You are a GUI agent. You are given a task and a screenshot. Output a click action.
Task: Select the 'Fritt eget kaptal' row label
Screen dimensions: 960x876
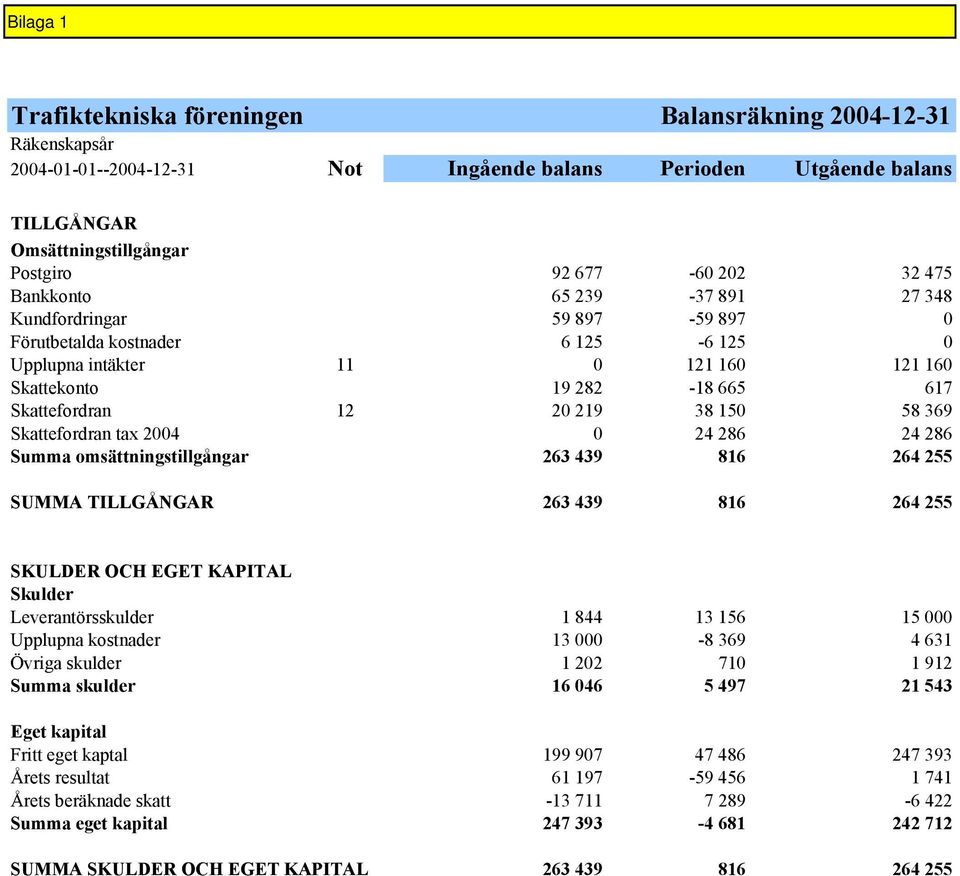point(69,755)
